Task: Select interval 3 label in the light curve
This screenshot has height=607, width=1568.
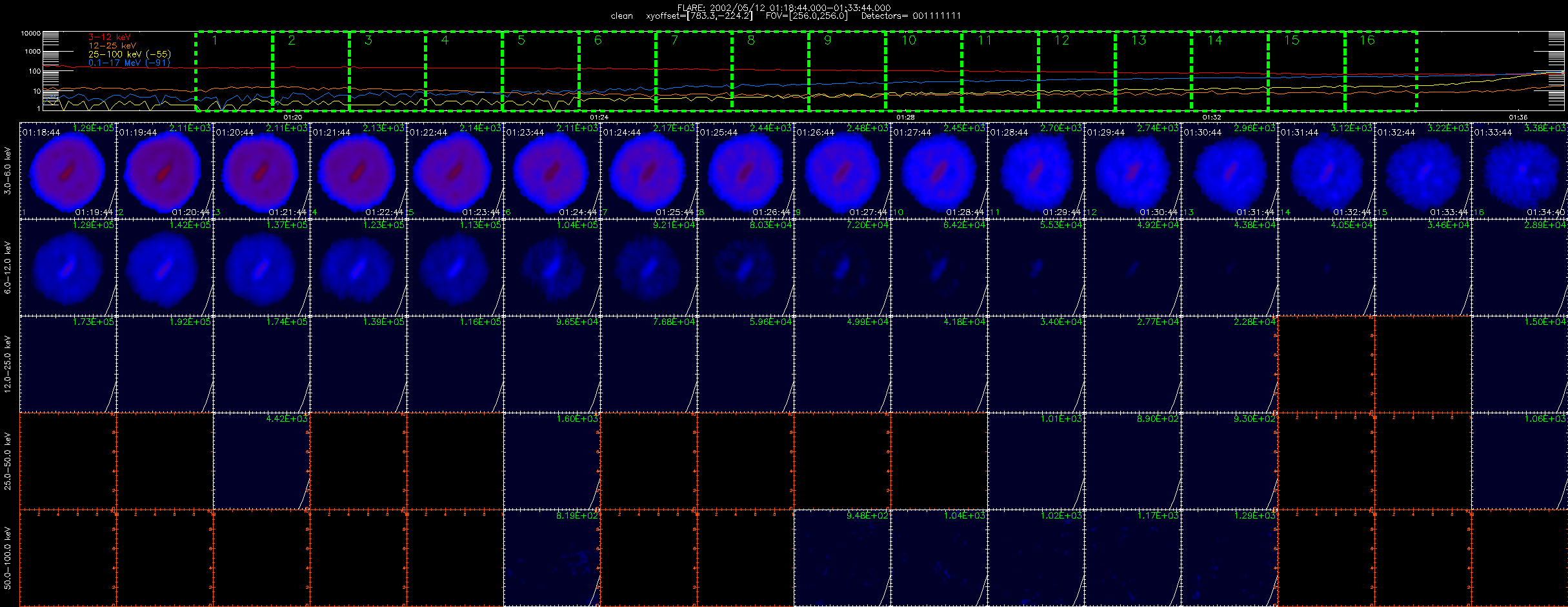Action: pos(368,40)
